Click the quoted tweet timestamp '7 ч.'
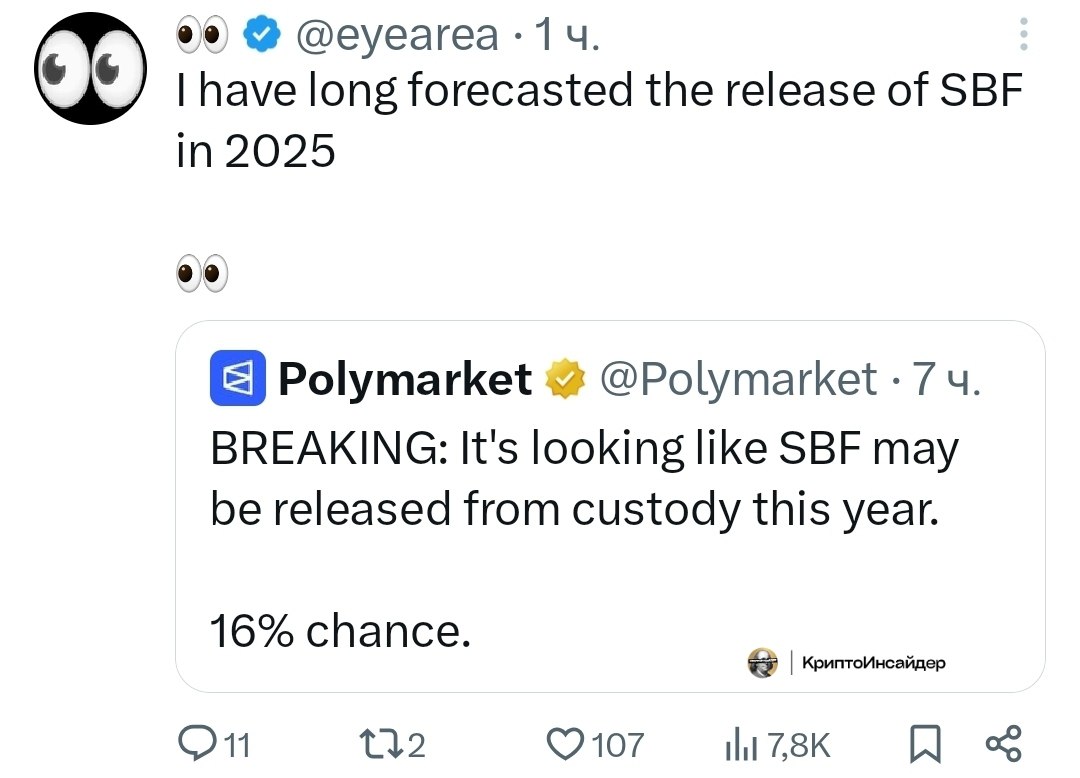Image resolution: width=1080 pixels, height=778 pixels. coord(945,380)
